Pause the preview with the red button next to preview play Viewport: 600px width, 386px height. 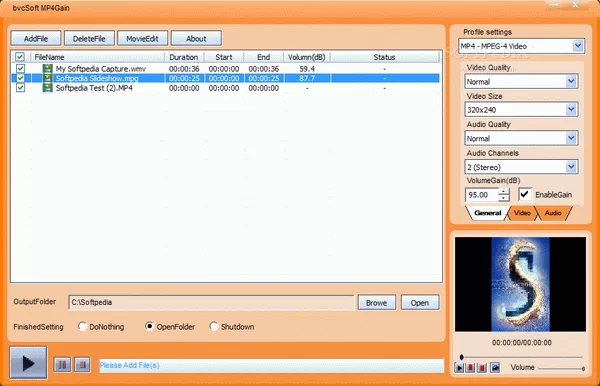click(471, 368)
